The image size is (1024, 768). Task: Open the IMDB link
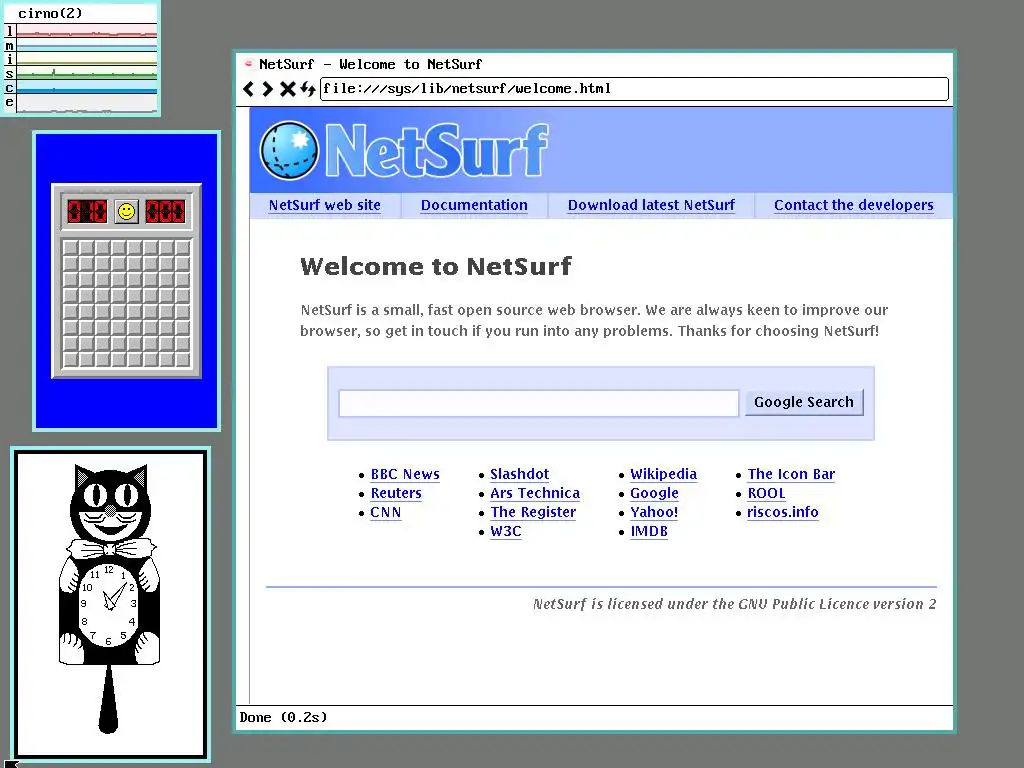648,531
